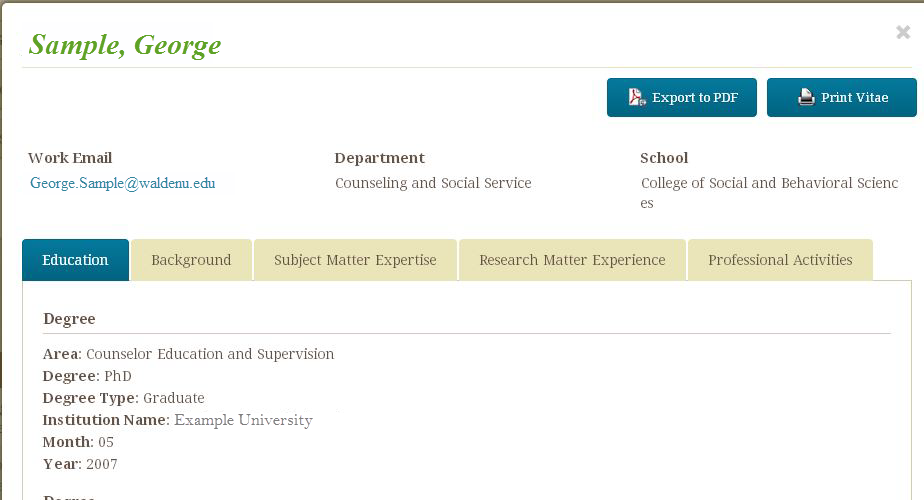
Task: Click the Example University institution name
Action: pyautogui.click(x=243, y=420)
